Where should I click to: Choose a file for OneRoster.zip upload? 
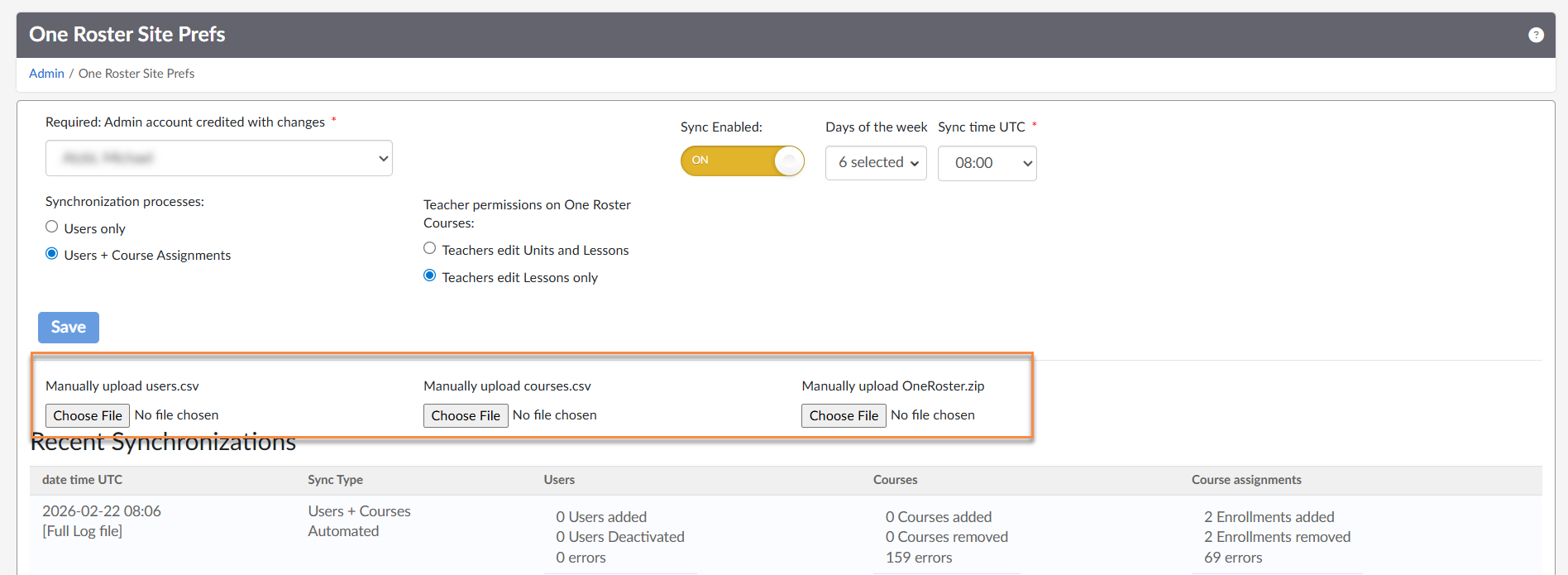click(844, 415)
